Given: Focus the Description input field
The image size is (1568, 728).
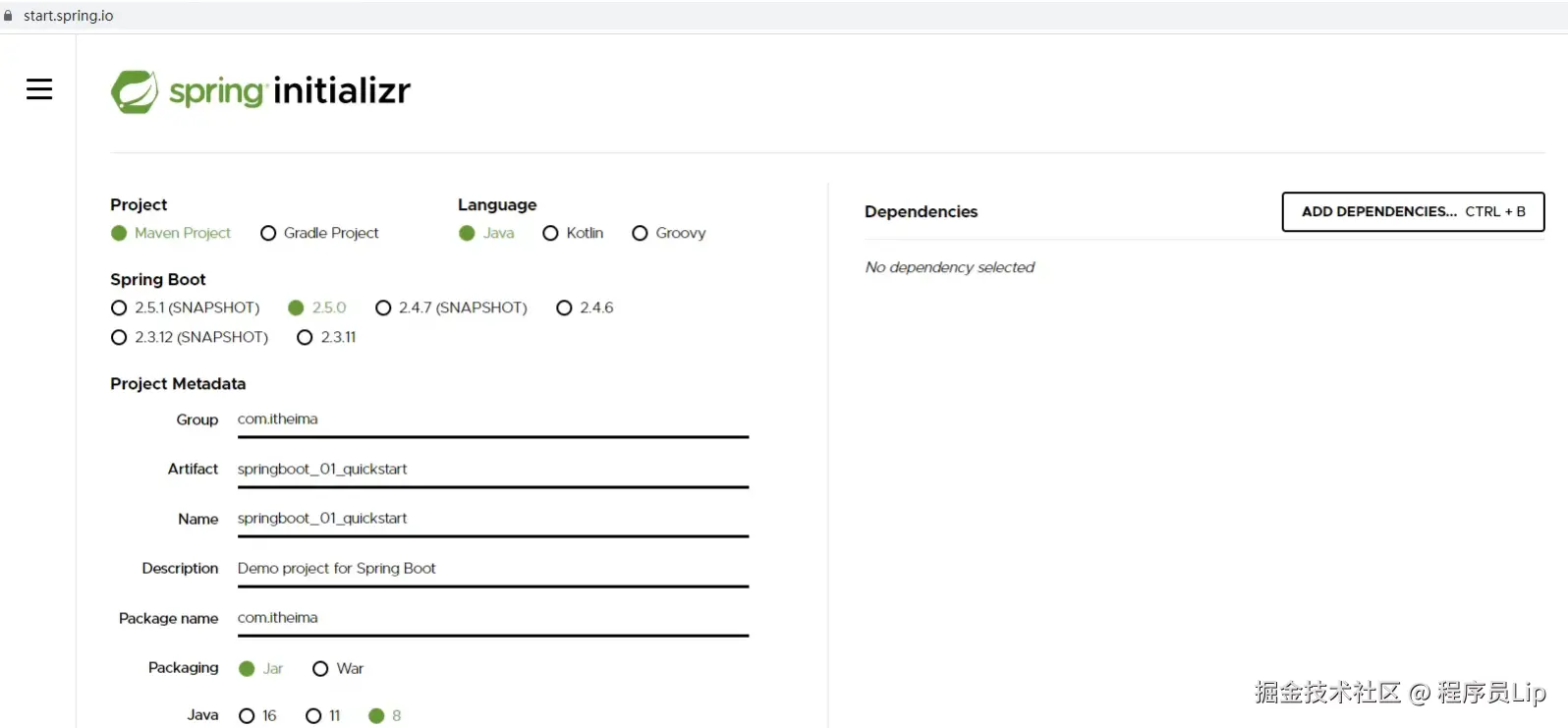Looking at the screenshot, I should (493, 569).
